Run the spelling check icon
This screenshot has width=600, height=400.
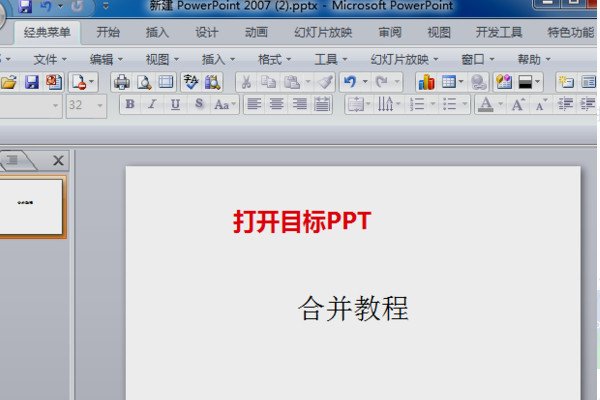tap(191, 82)
